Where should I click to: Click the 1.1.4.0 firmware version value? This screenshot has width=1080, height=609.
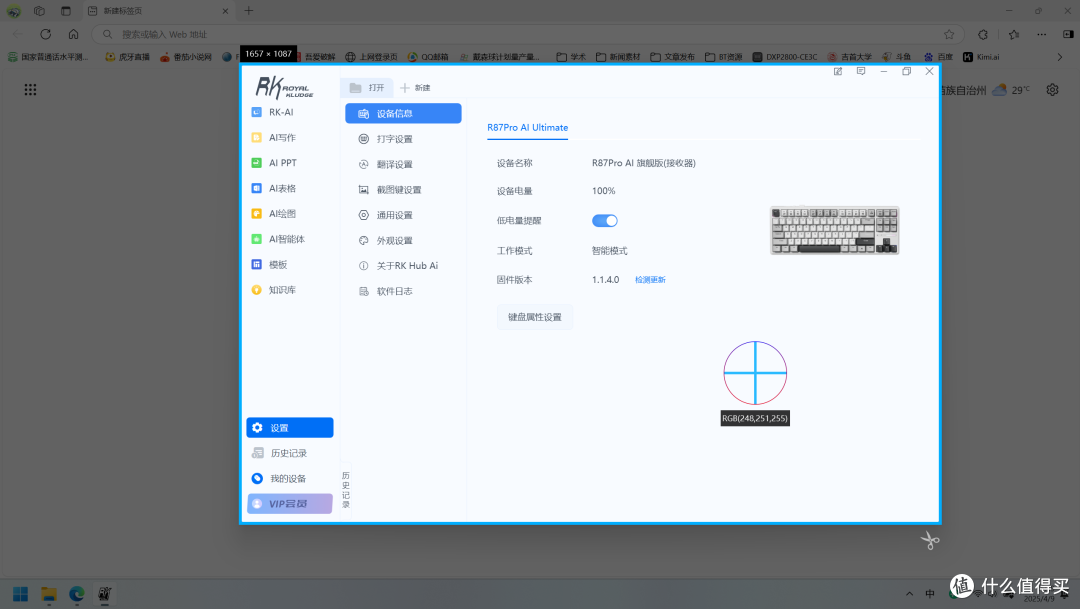coord(605,280)
